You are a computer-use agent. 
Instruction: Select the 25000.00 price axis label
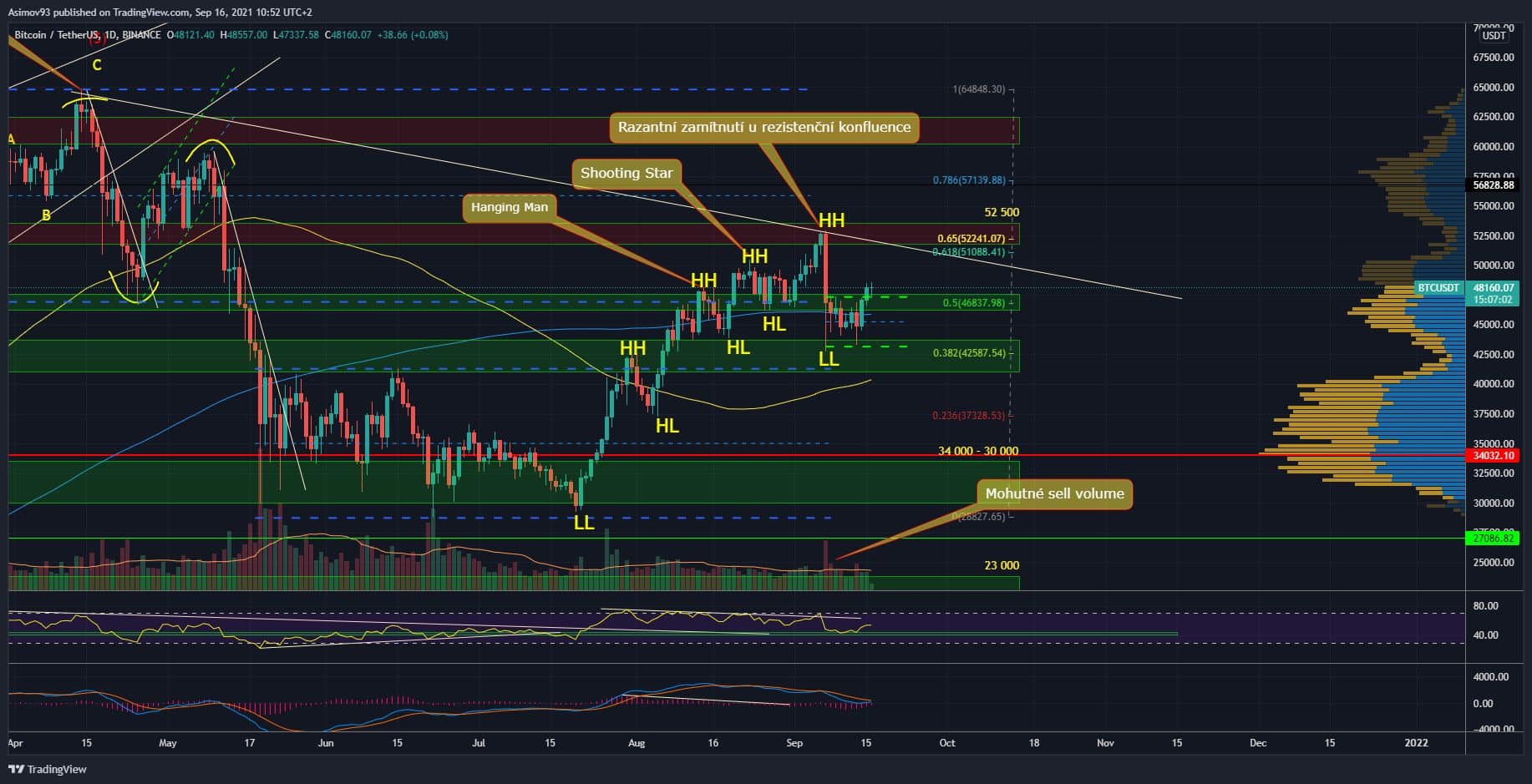(1494, 563)
